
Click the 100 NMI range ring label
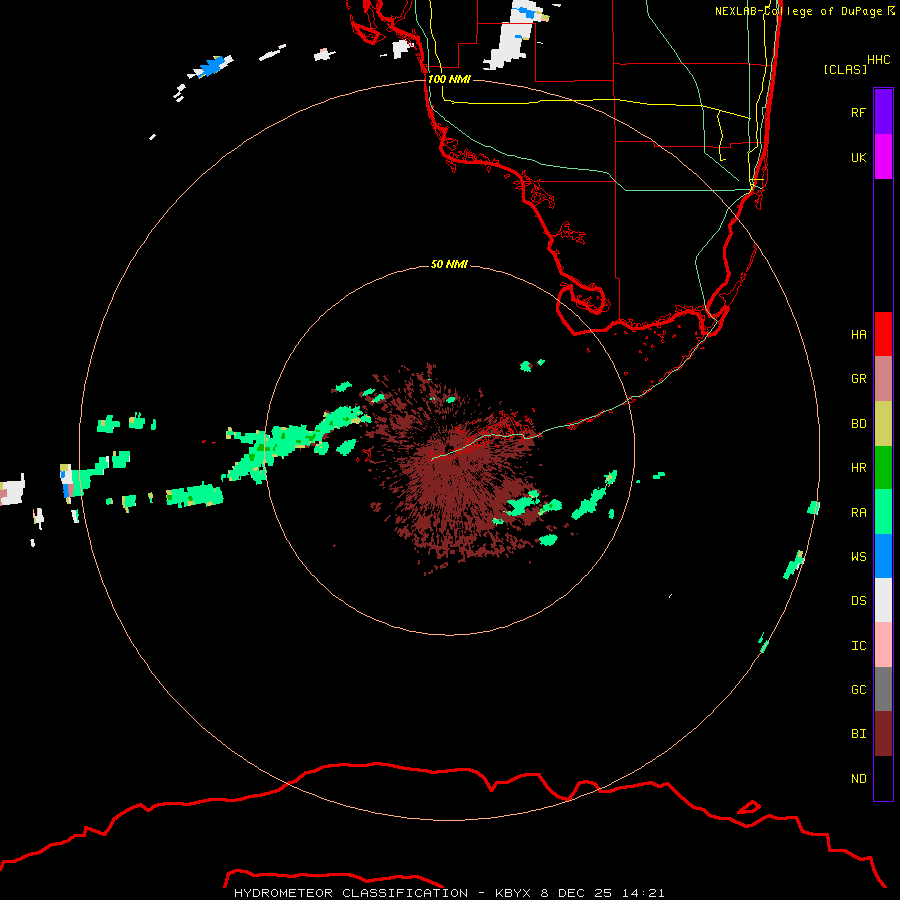[x=449, y=79]
